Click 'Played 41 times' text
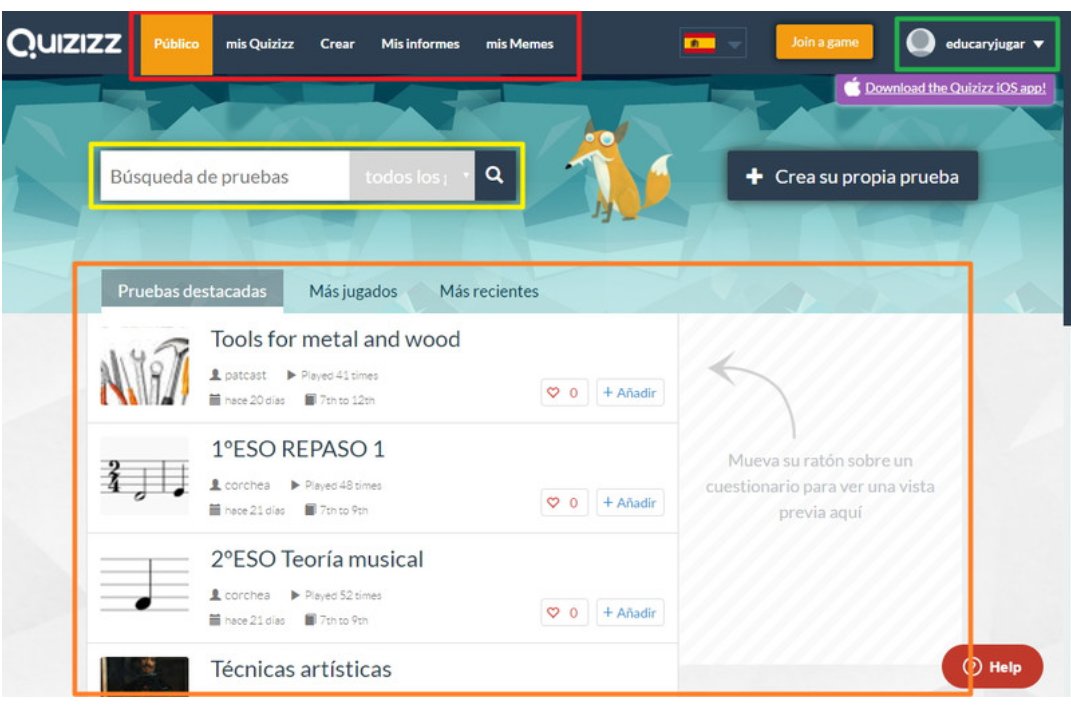This screenshot has height=714, width=1071. tap(339, 375)
